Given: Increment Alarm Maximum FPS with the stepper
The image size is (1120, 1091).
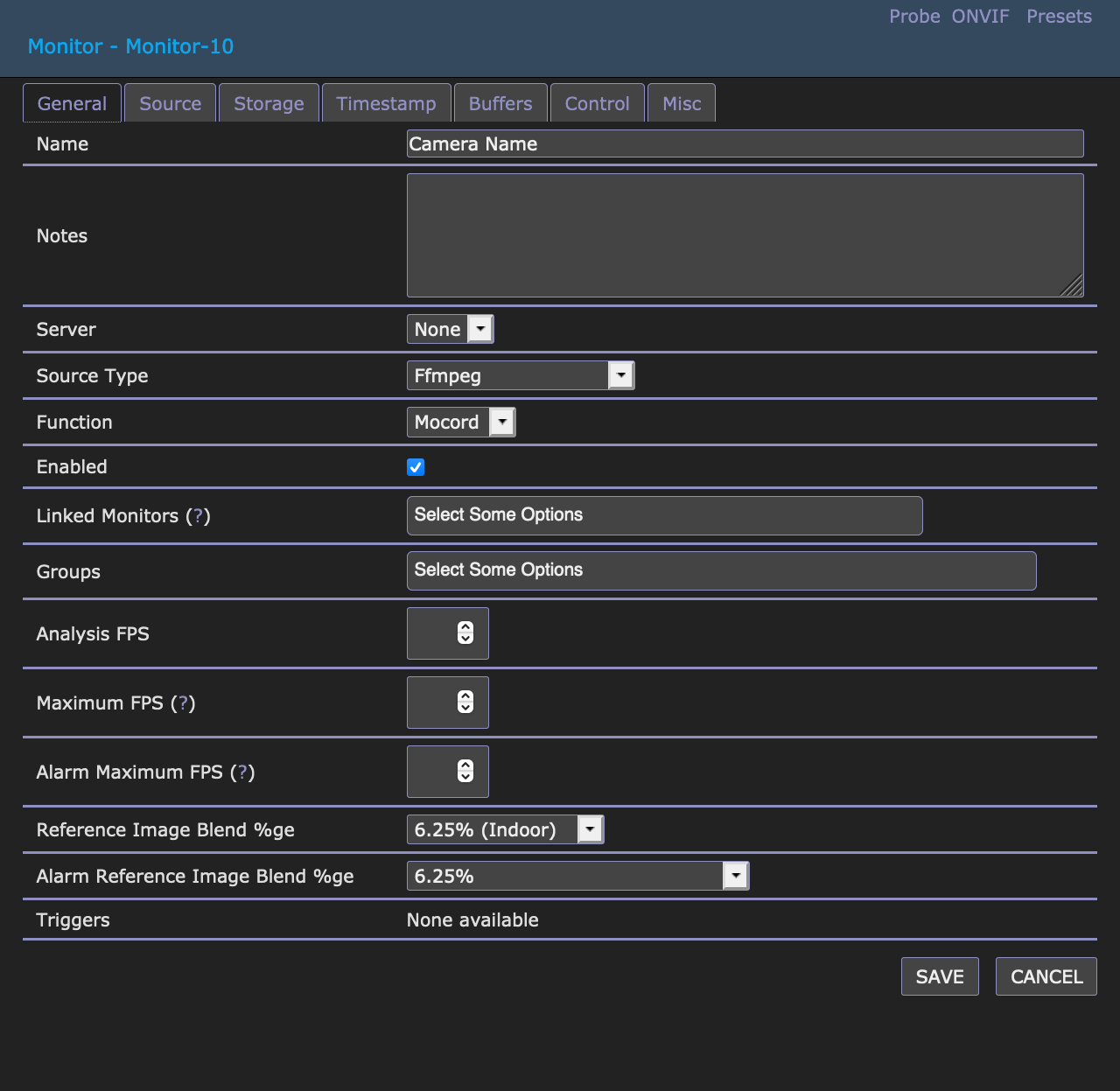Looking at the screenshot, I should [464, 765].
